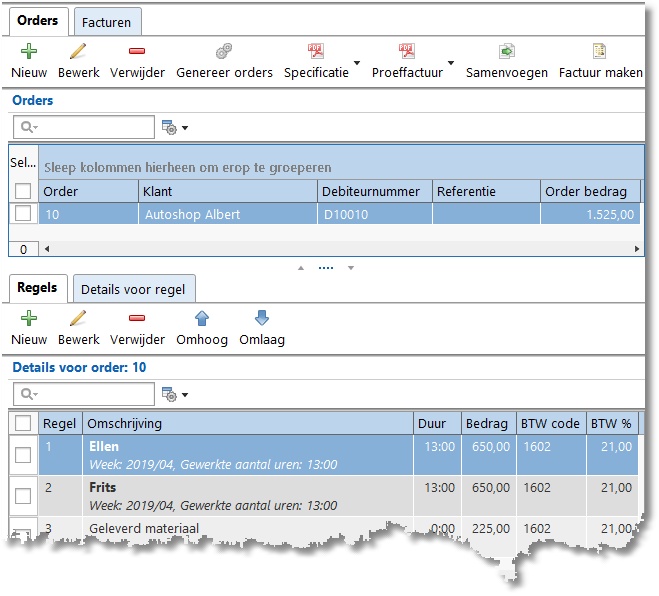The image size is (659, 596).
Task: Click the Samenvoegen merge icon
Action: point(507,51)
